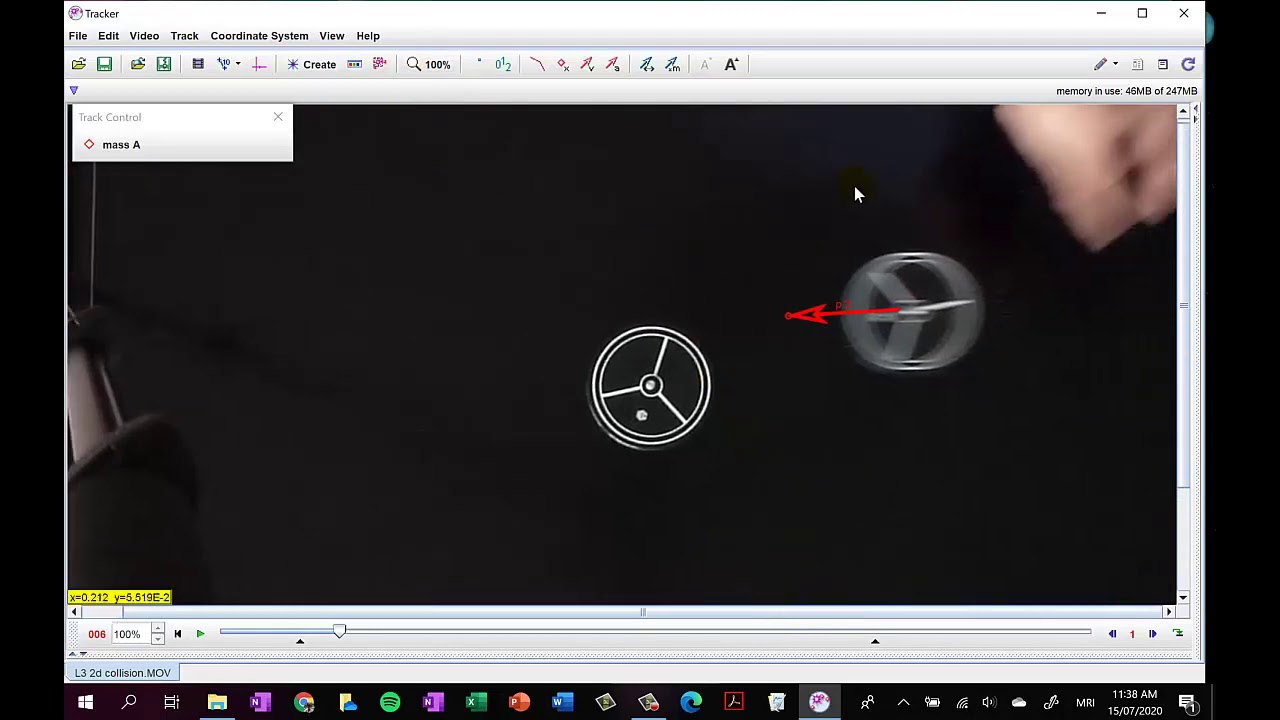Viewport: 1280px width, 720px height.
Task: Click the white center target disc in video
Action: pyautogui.click(x=651, y=386)
